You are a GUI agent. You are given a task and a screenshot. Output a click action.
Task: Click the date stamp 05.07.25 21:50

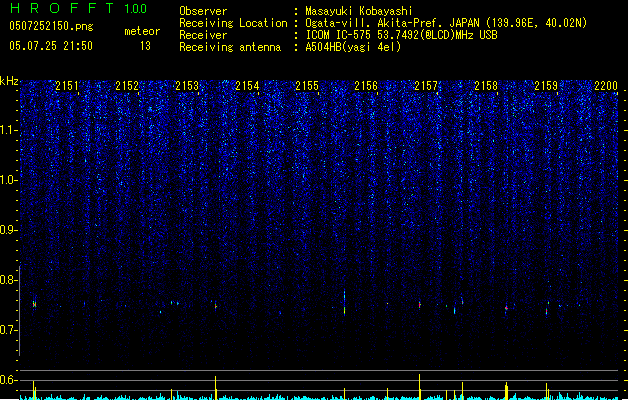51,46
